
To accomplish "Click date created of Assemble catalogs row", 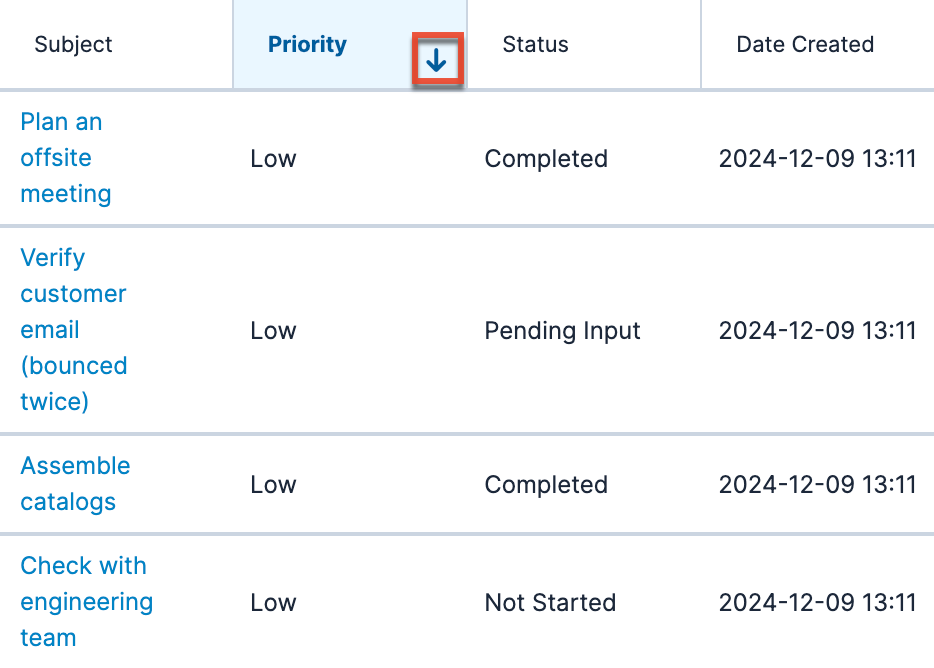I will pos(817,485).
